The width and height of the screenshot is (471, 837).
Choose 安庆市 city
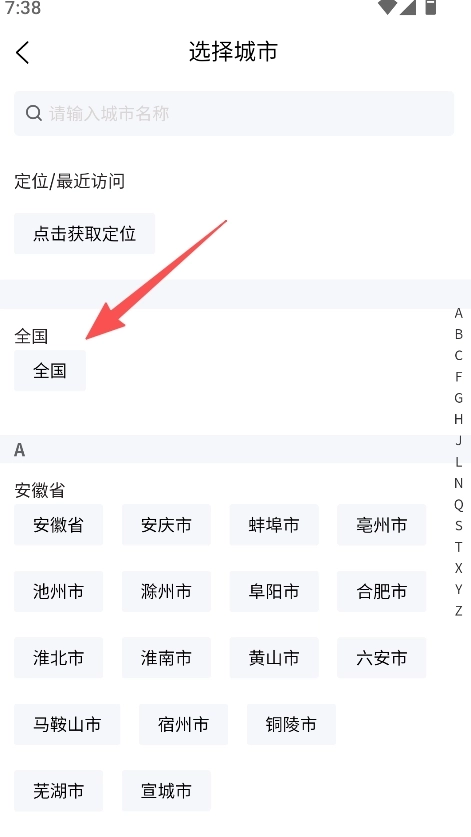[166, 525]
